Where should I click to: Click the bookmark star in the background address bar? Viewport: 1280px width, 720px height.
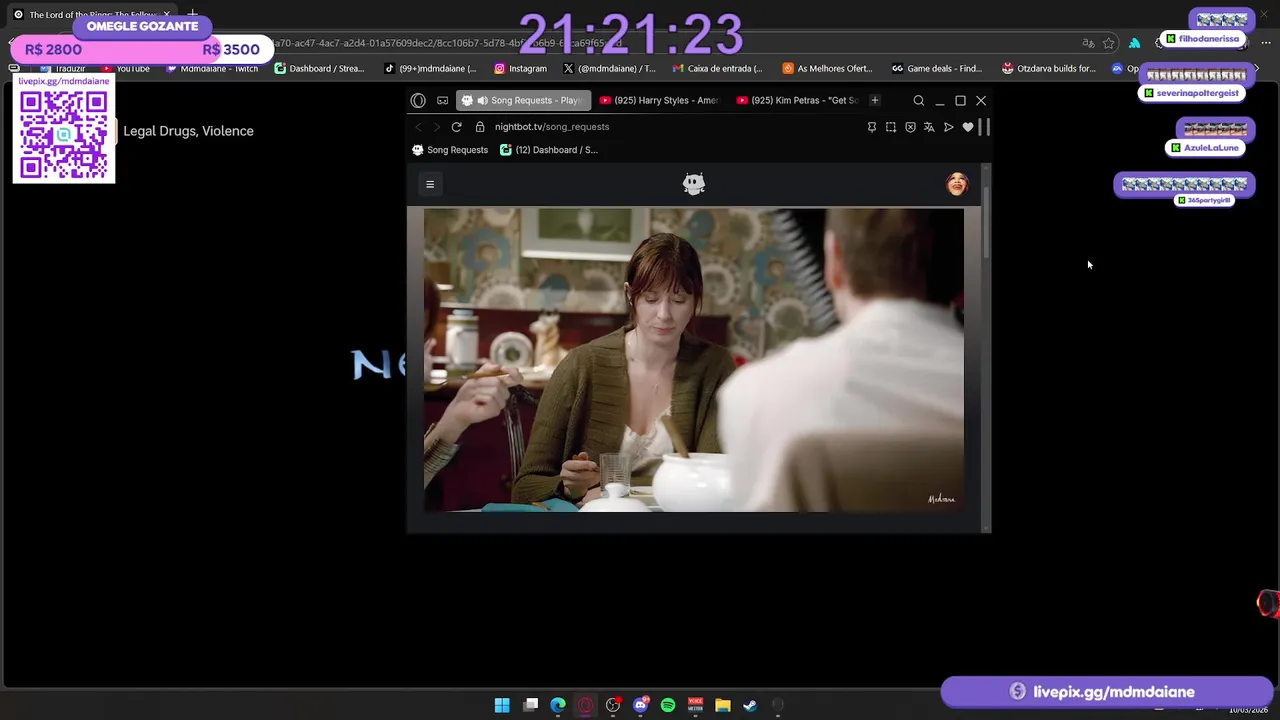pyautogui.click(x=1109, y=43)
